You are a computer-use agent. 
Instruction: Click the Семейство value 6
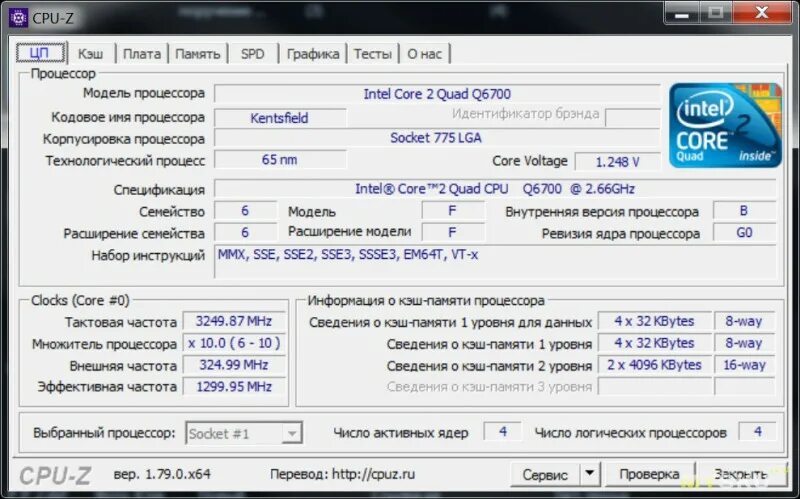(x=245, y=211)
